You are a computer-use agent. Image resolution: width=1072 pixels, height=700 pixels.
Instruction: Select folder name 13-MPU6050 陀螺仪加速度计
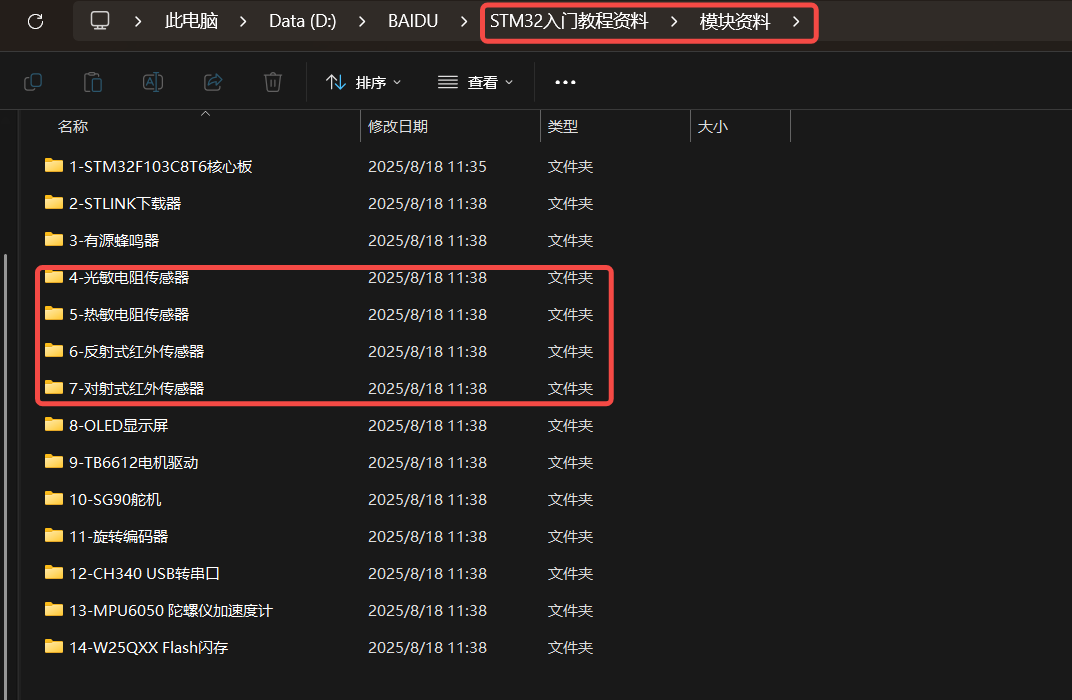pos(171,610)
